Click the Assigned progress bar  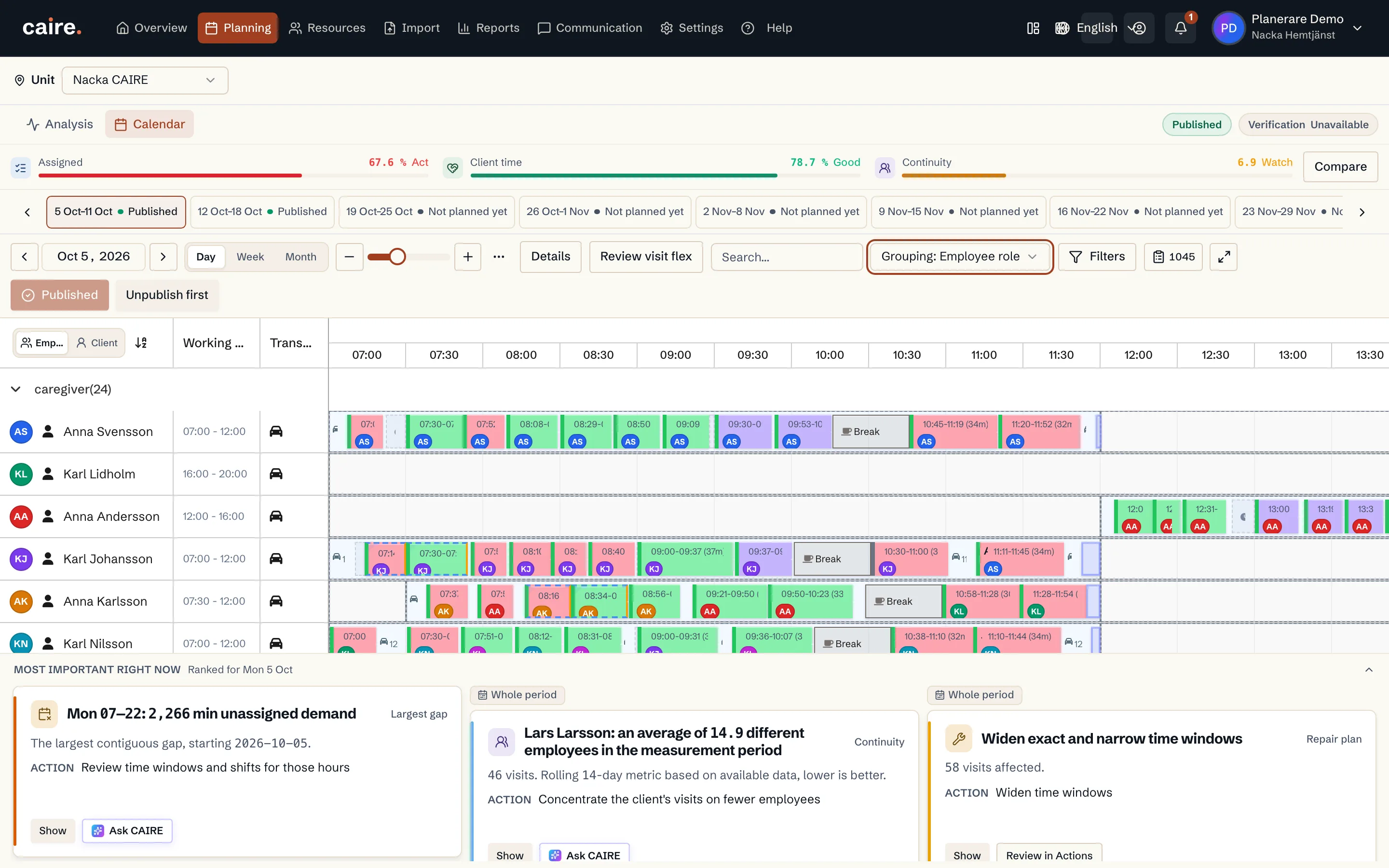click(233, 175)
